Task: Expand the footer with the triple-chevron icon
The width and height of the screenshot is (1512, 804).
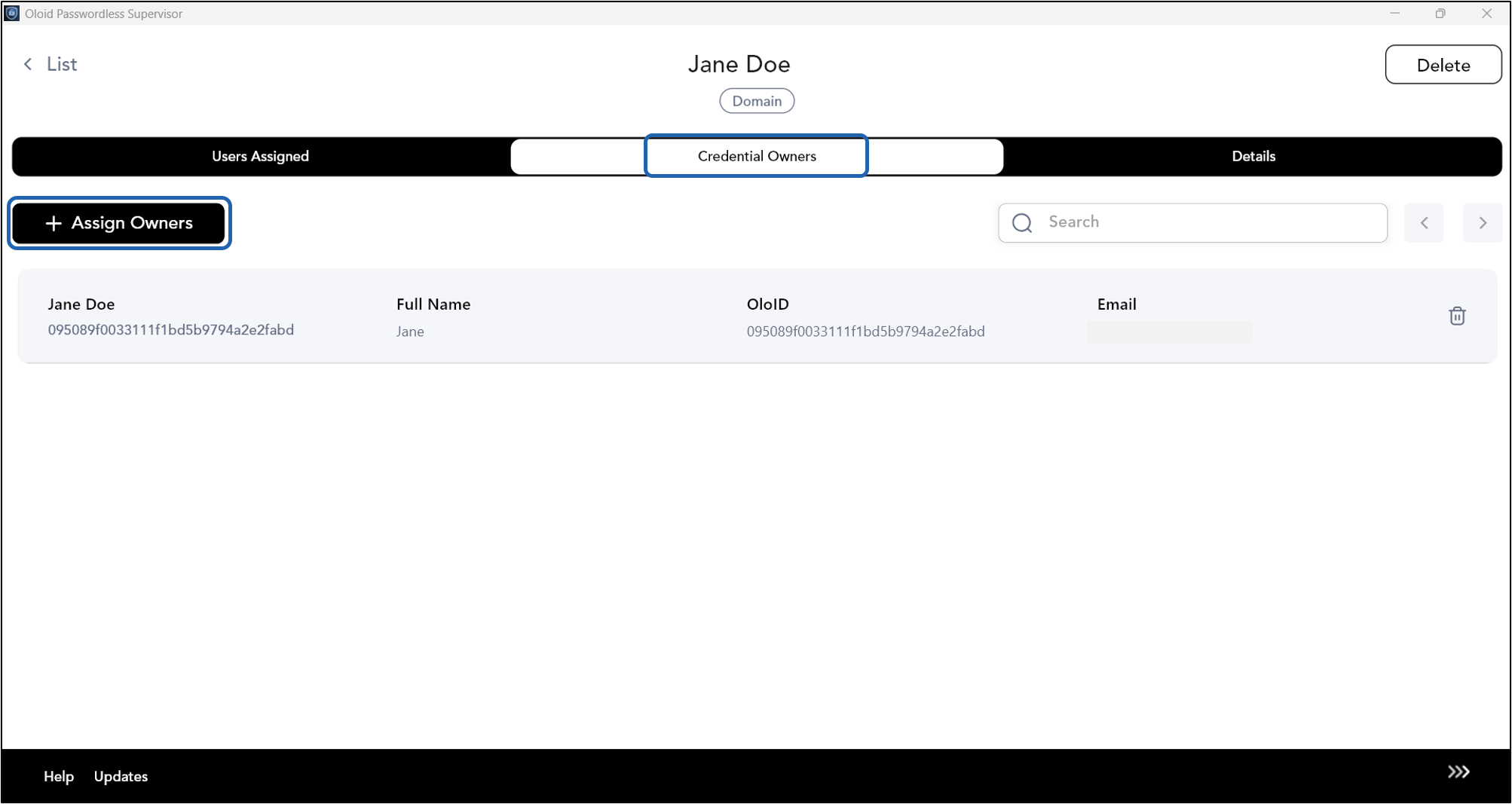Action: point(1458,772)
